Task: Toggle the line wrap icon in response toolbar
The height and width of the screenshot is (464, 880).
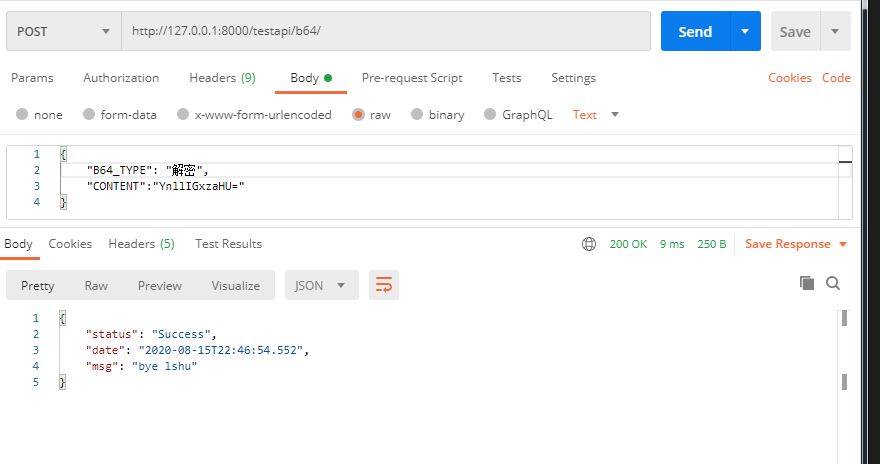Action: 384,285
